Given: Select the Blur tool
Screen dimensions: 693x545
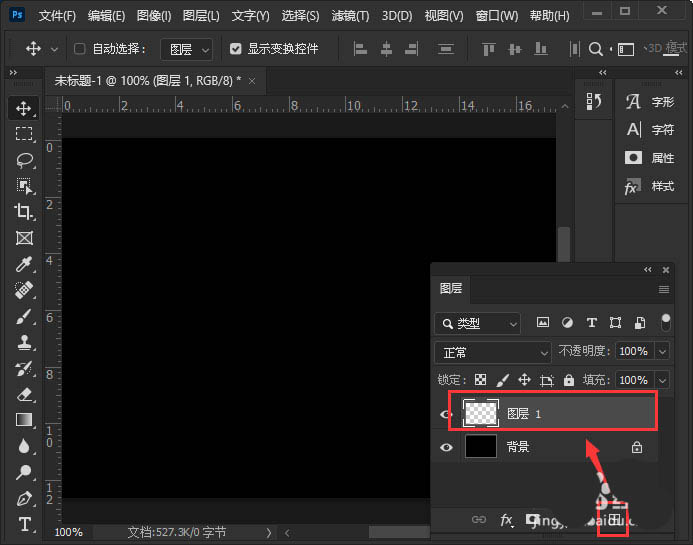Looking at the screenshot, I should click(x=24, y=446).
